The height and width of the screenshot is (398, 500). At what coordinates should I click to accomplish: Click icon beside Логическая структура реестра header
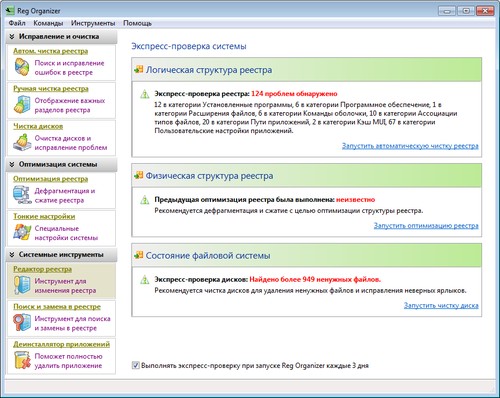click(138, 70)
